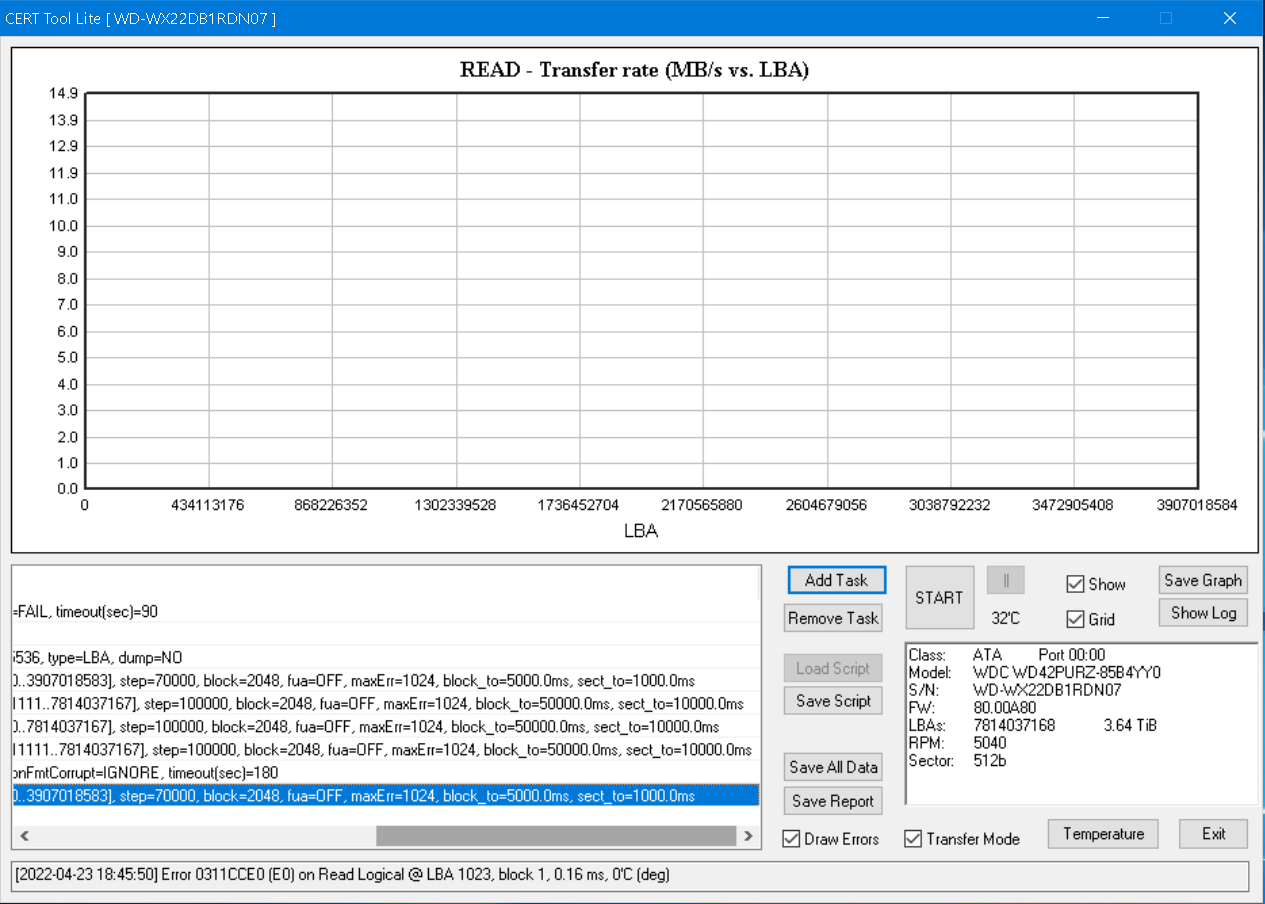Open the log with Show Log
The image size is (1265, 904).
pos(1203,613)
